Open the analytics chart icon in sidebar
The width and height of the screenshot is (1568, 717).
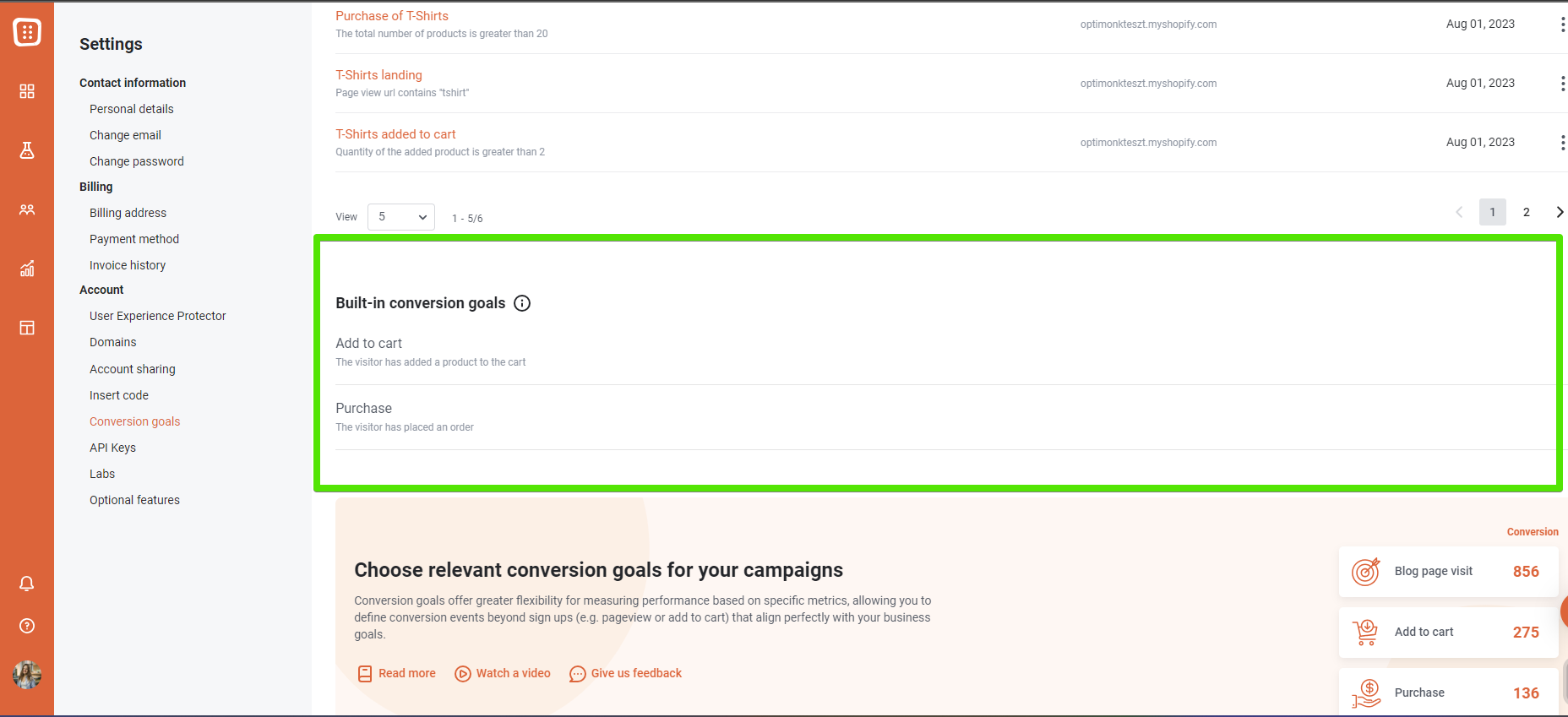(x=27, y=269)
